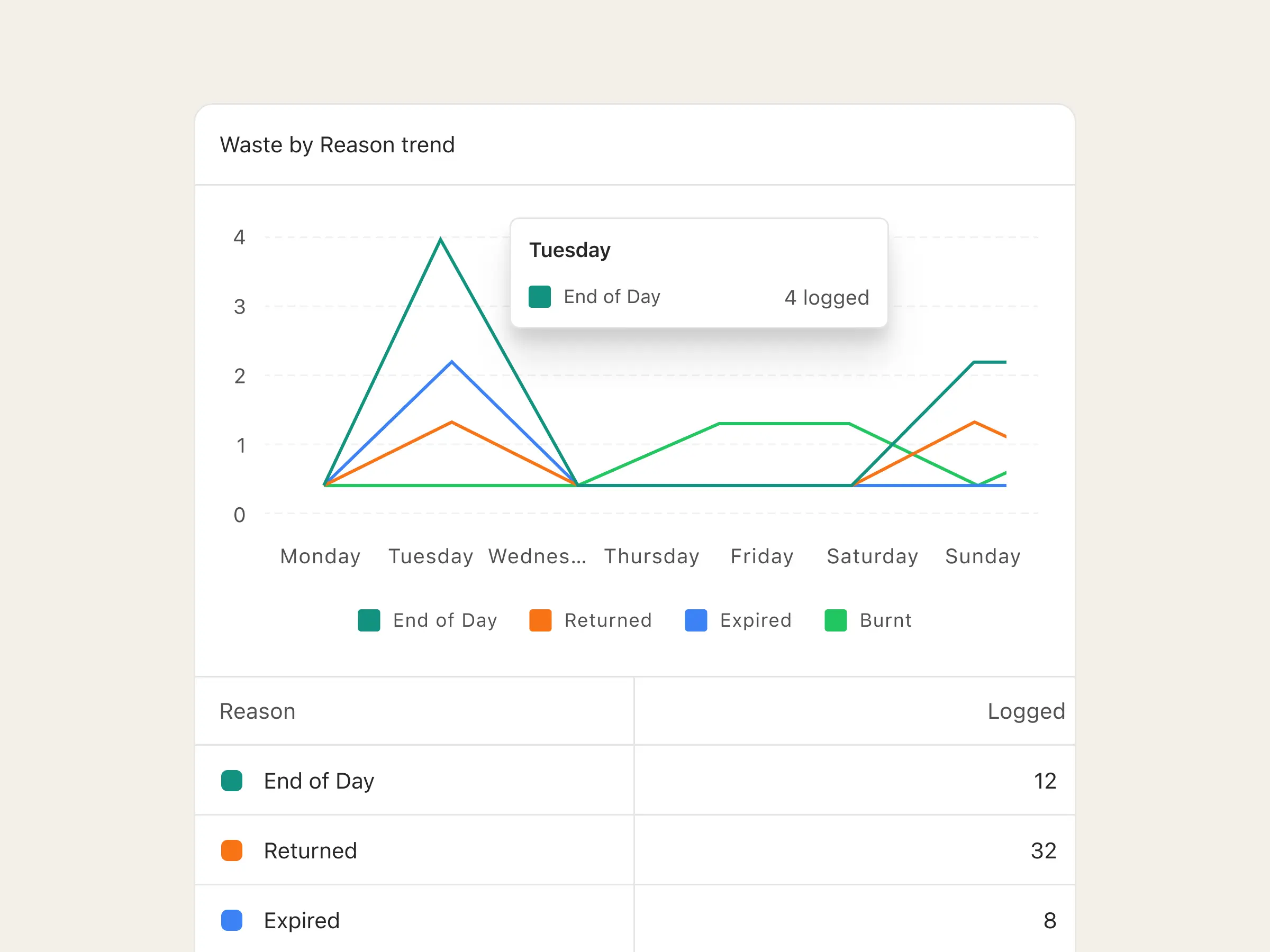
Task: Click teal swatch in Tuesday tooltip
Action: (x=540, y=297)
